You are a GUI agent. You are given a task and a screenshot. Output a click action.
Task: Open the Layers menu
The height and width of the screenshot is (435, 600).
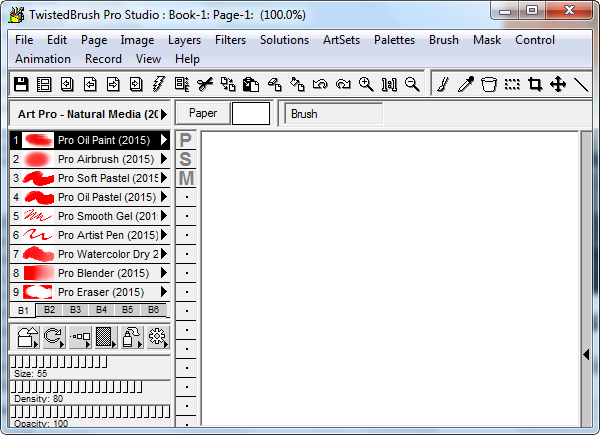(x=184, y=40)
